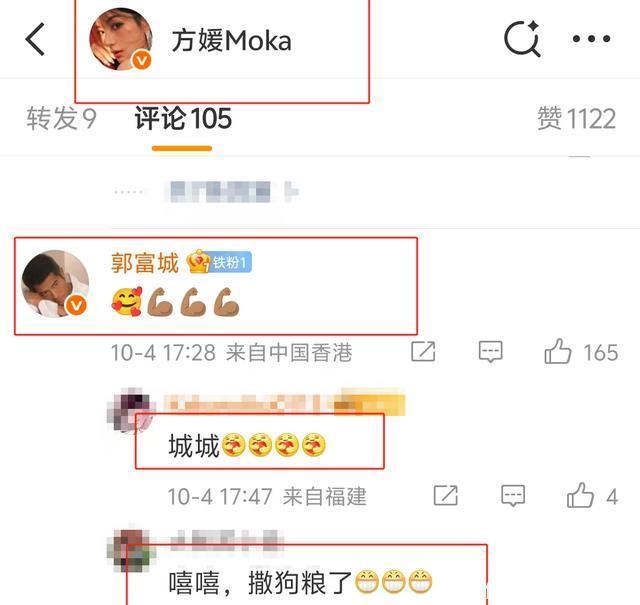Like 郭富城's comment with 165 likes
640x605 pixels.
point(558,351)
